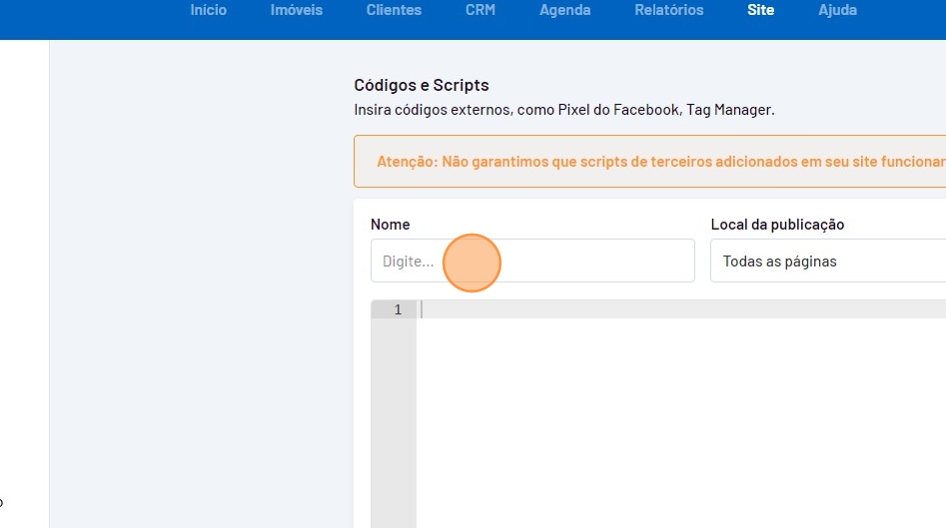Click line number 1 in editor gutter
This screenshot has height=528, width=946.
pyautogui.click(x=397, y=310)
